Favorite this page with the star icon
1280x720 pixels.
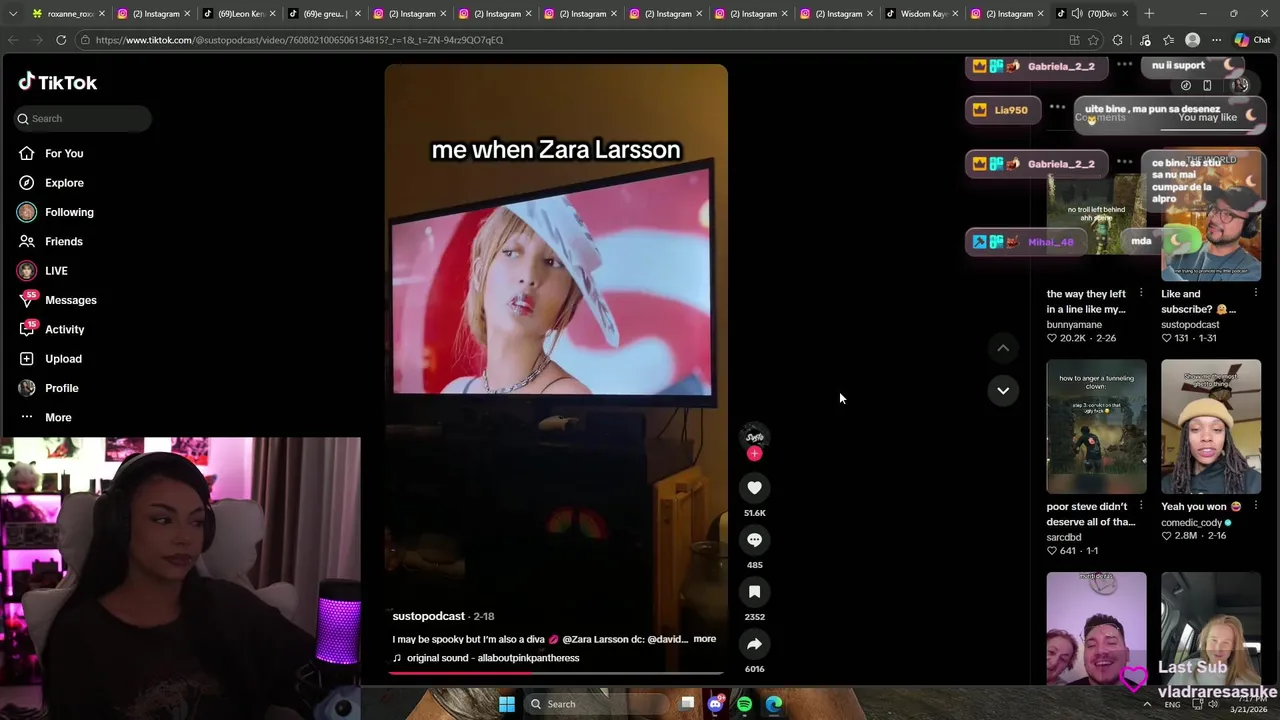[1094, 40]
